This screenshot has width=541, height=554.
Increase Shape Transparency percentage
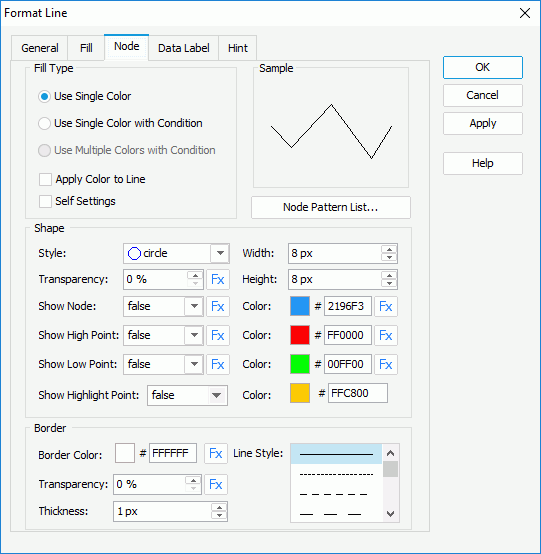195,275
